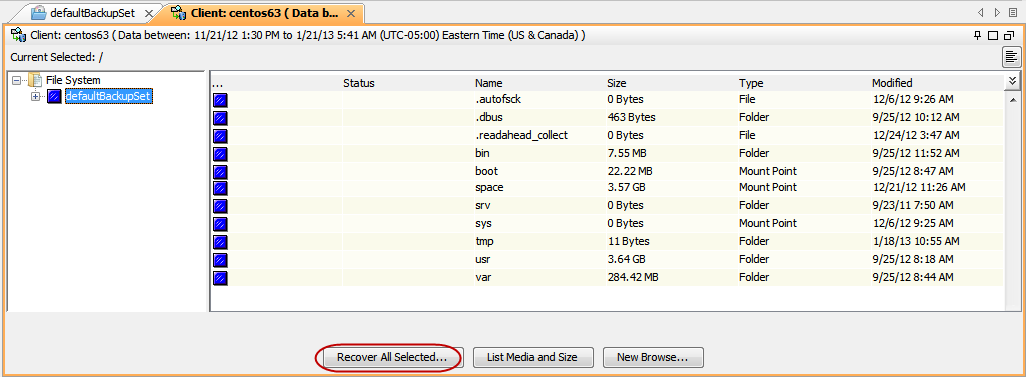Maximize the browse pane
1026x377 pixels.
point(993,35)
